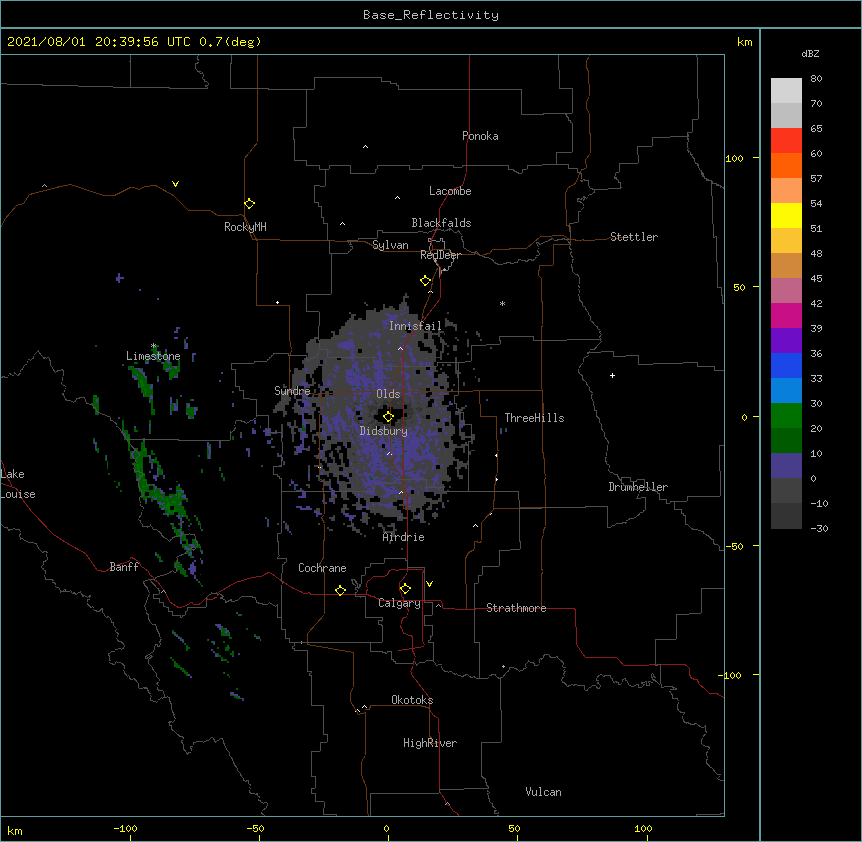Click the white plus marker northwest of Drumheller

point(612,375)
